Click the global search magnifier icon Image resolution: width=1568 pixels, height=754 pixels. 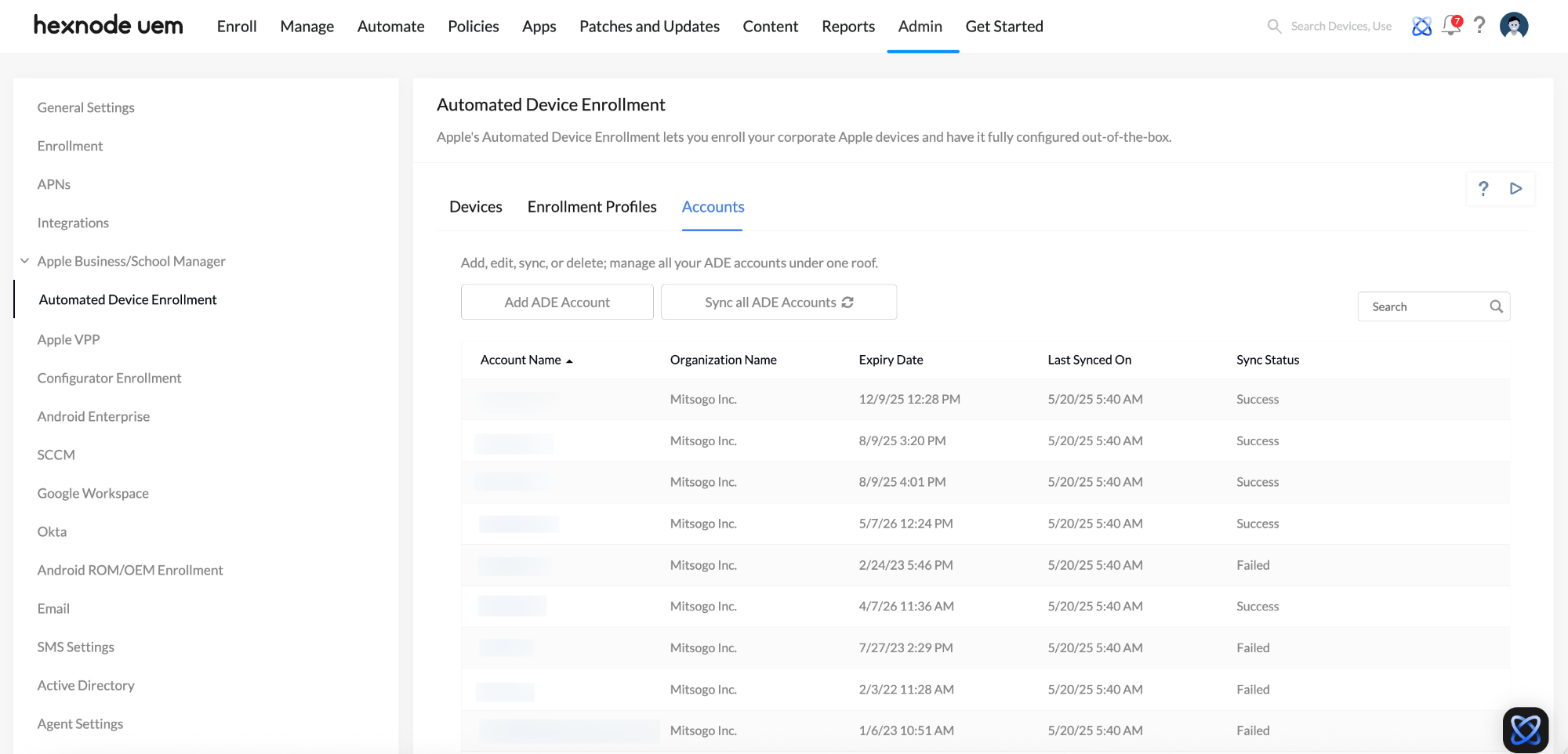pyautogui.click(x=1275, y=27)
